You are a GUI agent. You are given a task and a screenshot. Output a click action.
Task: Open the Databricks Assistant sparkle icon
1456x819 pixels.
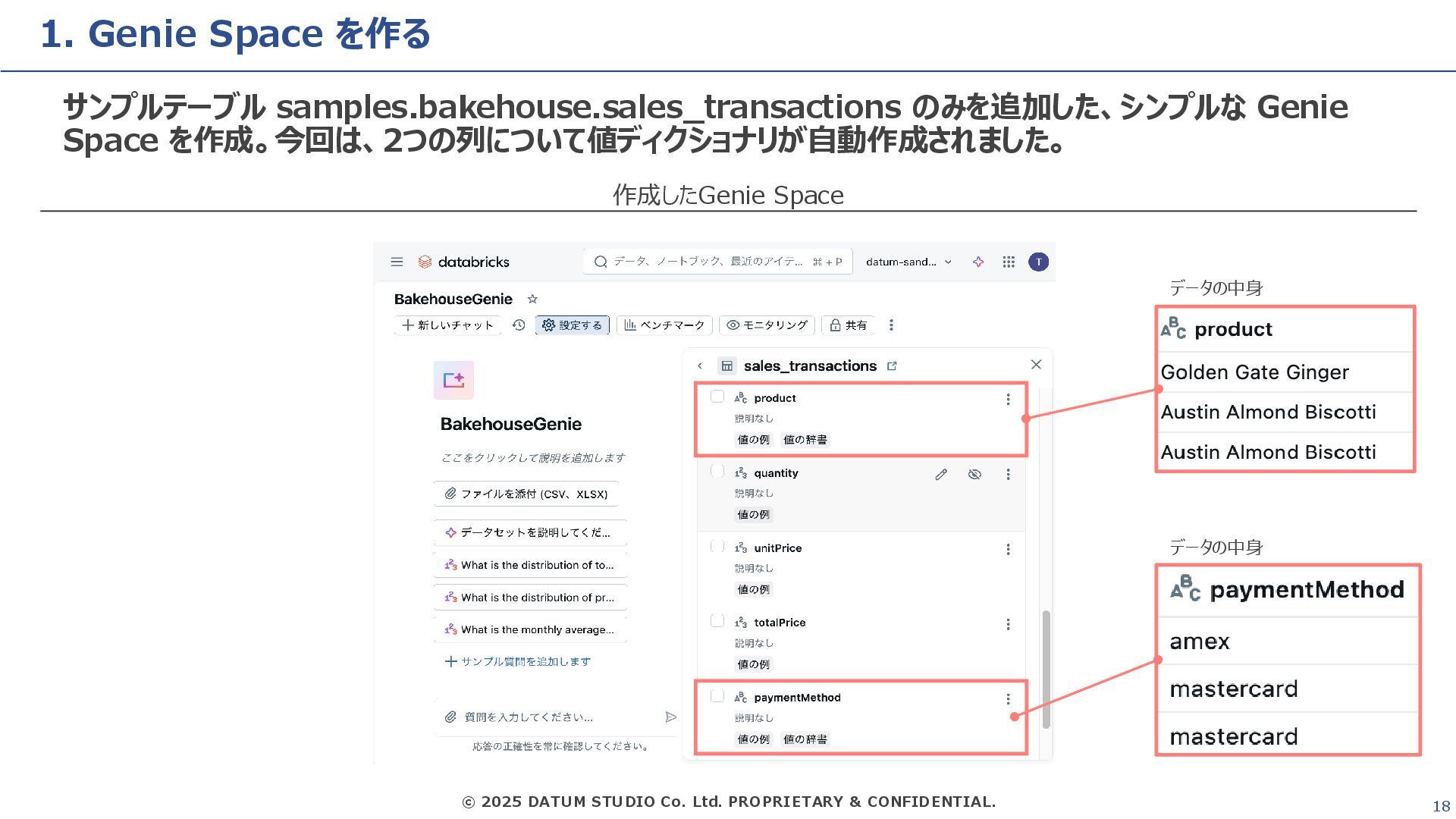[x=978, y=262]
